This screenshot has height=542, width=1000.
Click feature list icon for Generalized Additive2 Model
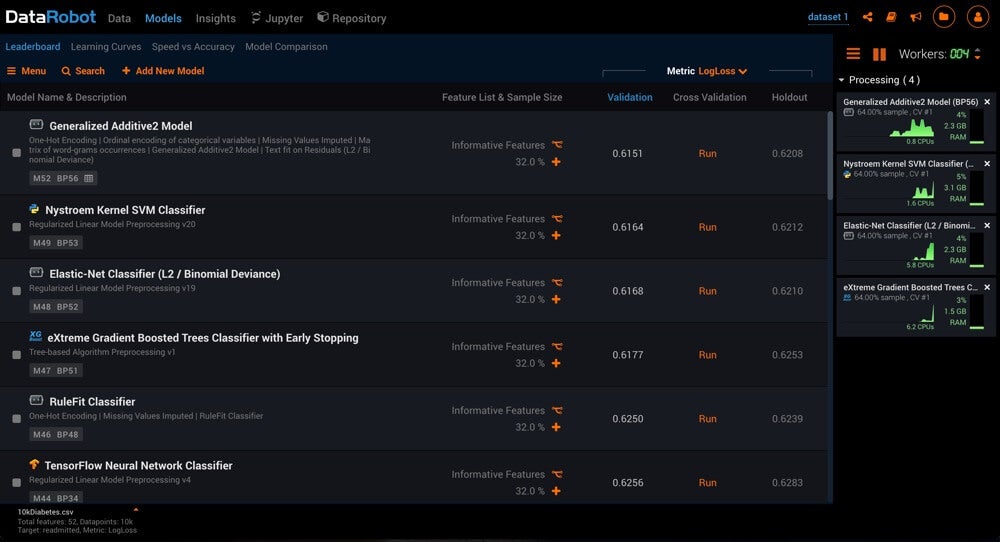557,145
